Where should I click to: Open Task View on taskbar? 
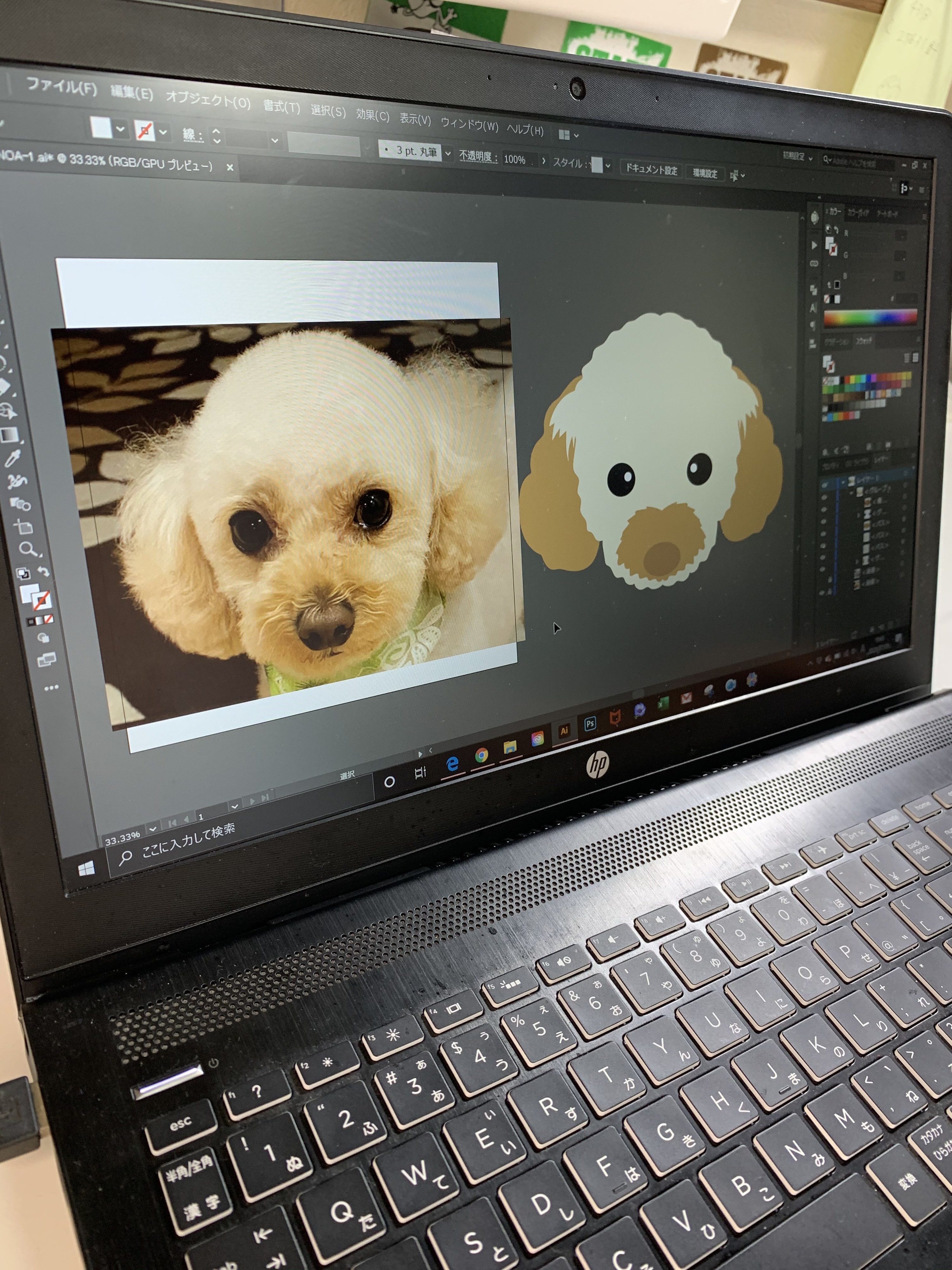click(x=420, y=773)
